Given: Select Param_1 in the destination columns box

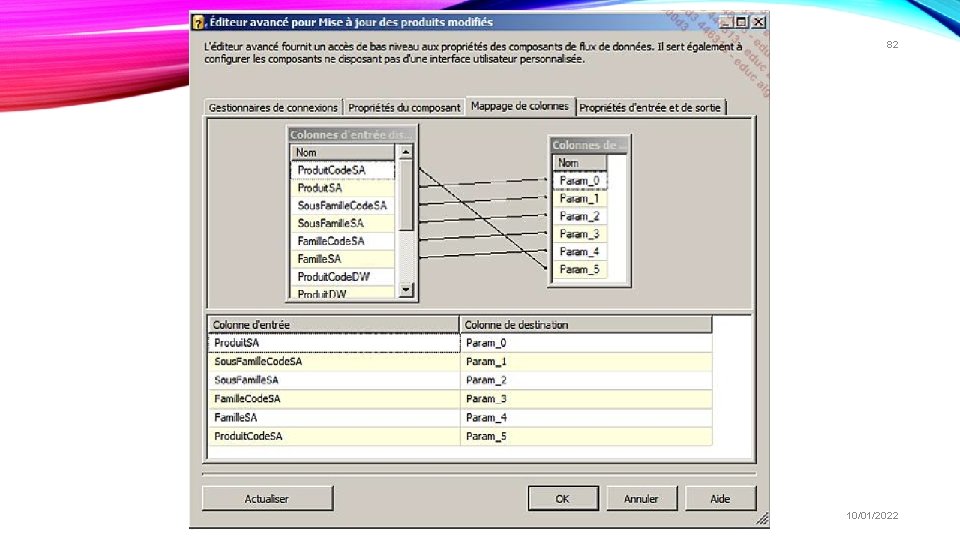Looking at the screenshot, I should tap(580, 198).
